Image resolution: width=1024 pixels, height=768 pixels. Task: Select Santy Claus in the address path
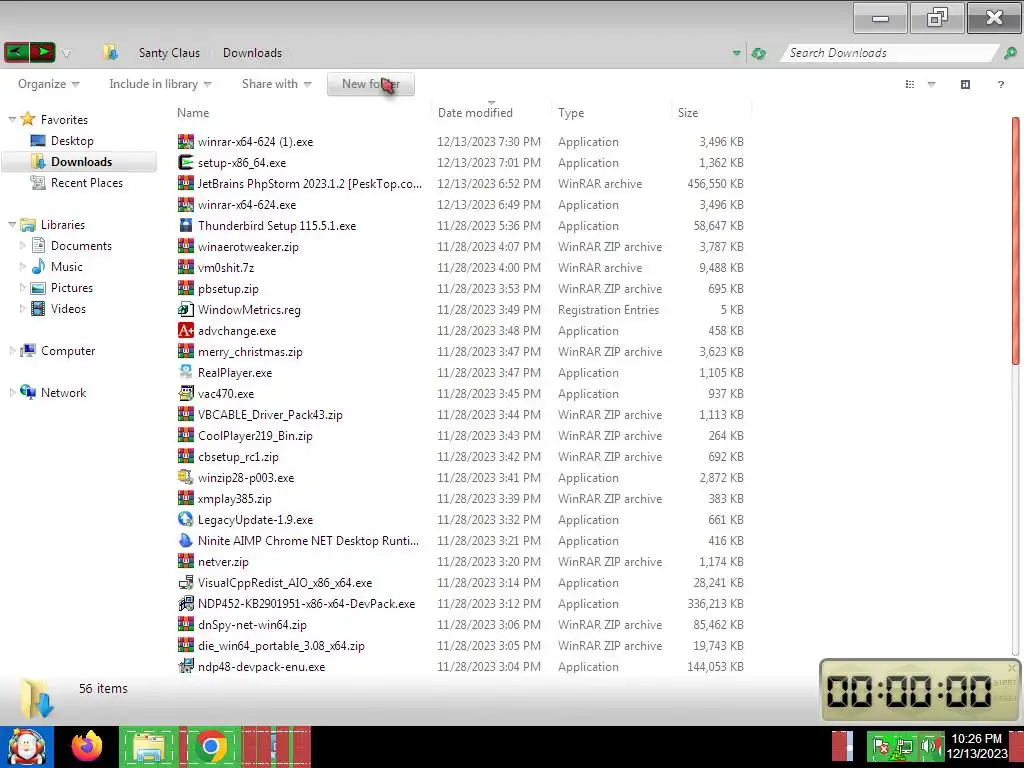tap(169, 53)
